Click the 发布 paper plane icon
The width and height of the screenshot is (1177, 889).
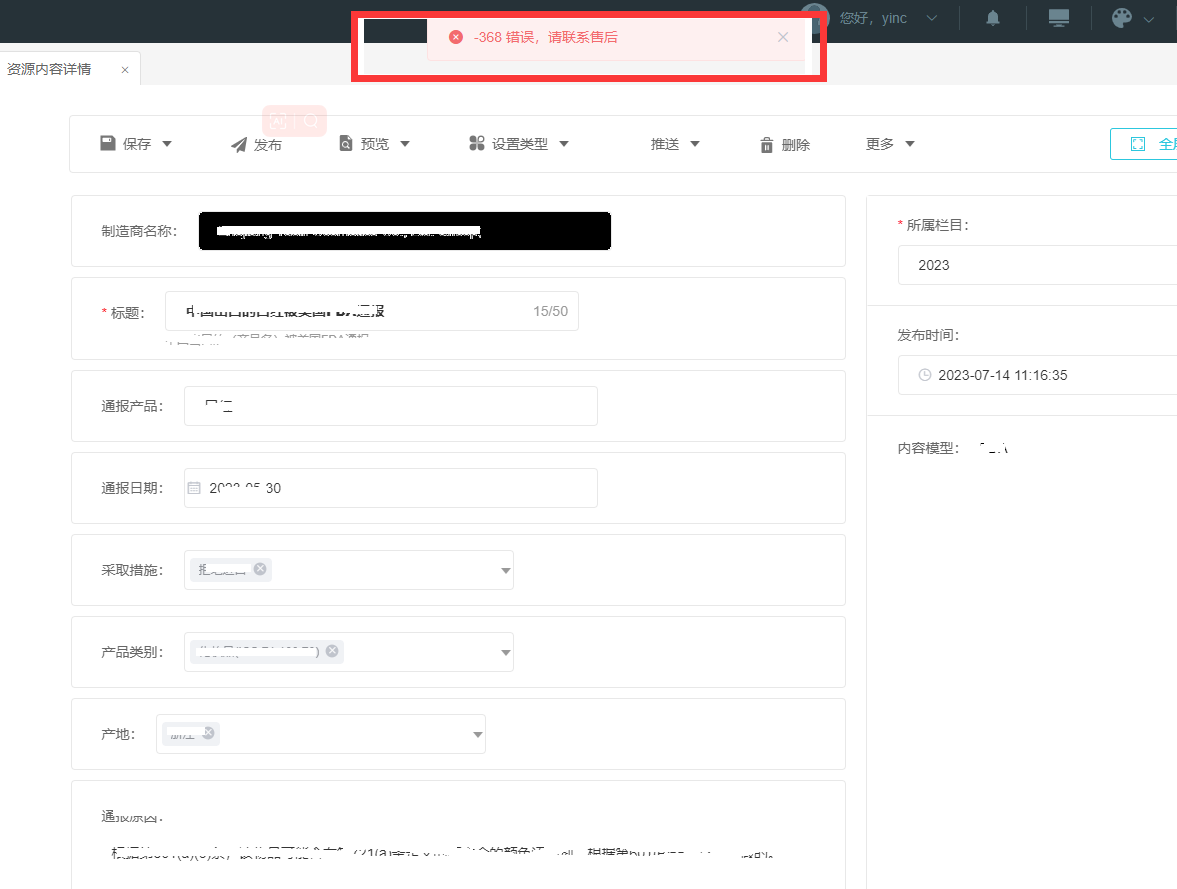(239, 145)
